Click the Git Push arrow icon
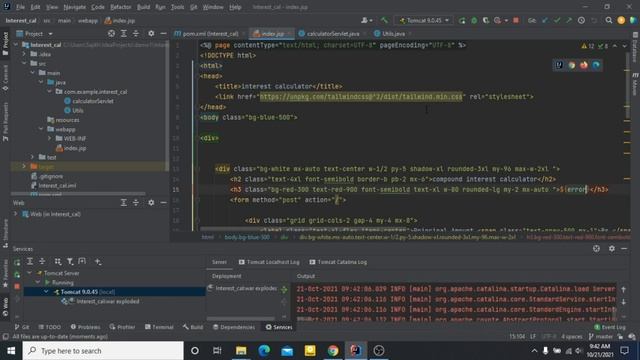This screenshot has height=360, width=640. click(569, 20)
